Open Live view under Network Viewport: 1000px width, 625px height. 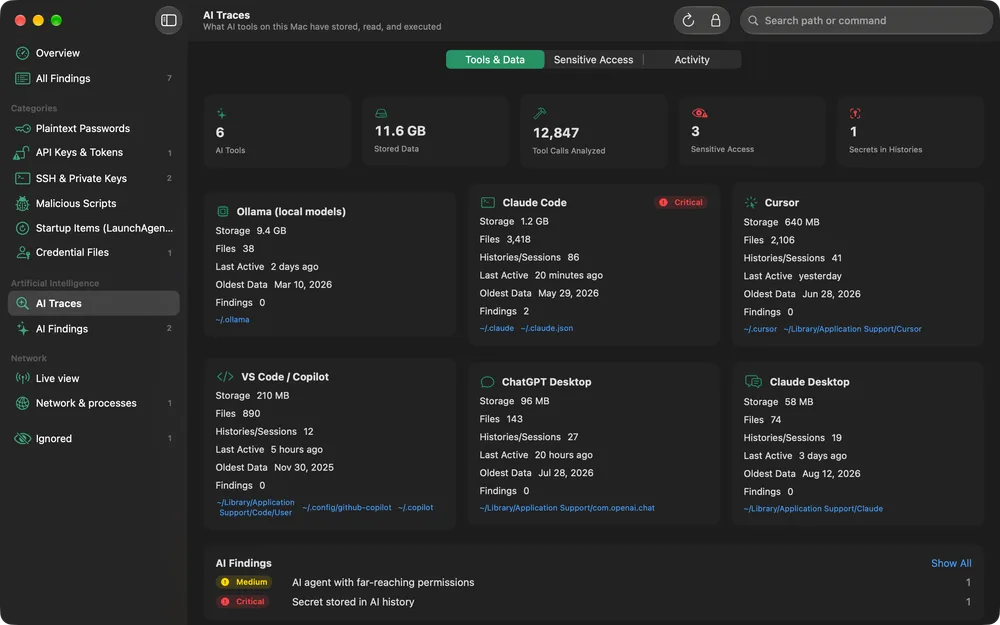94,378
